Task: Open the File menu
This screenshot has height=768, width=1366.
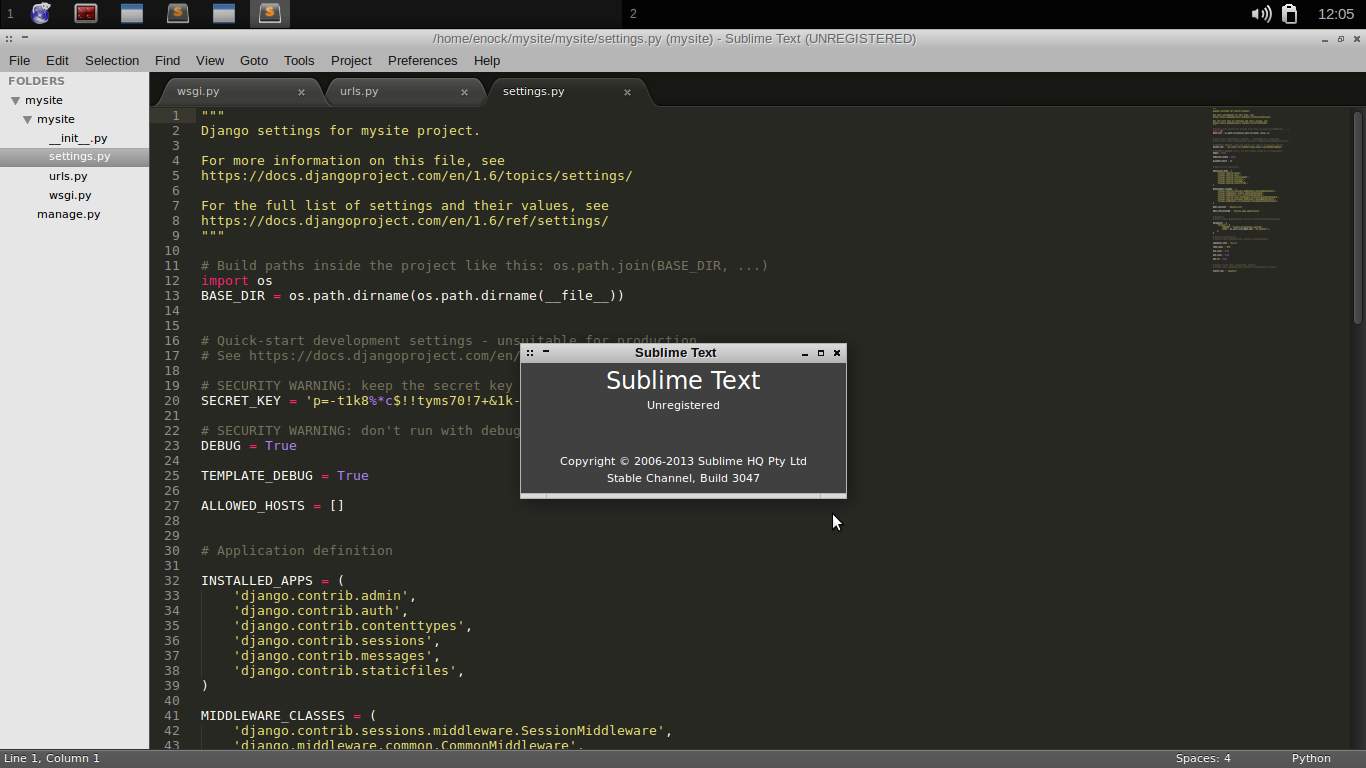Action: click(19, 60)
